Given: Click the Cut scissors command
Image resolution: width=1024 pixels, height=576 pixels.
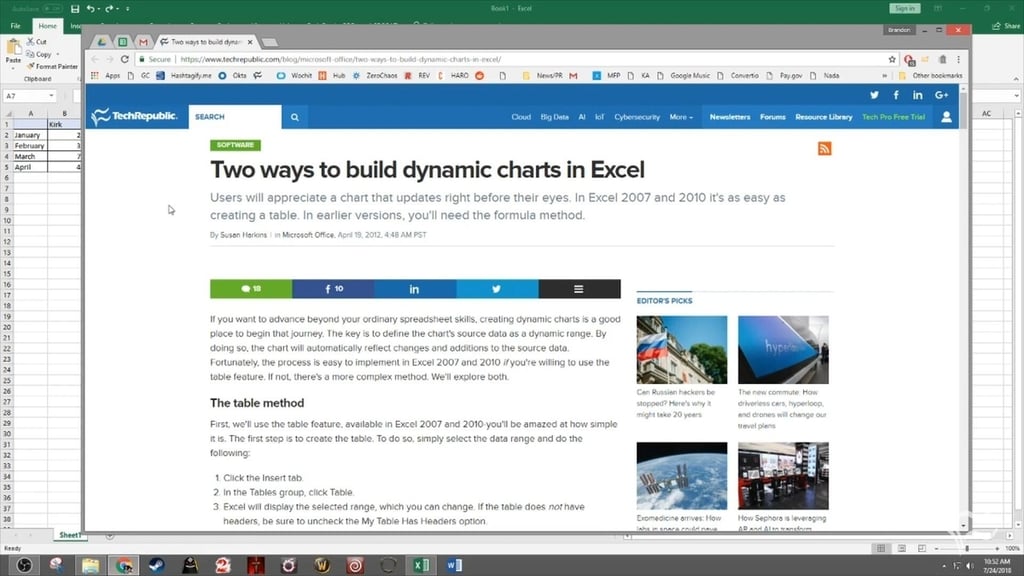Looking at the screenshot, I should click(x=37, y=42).
